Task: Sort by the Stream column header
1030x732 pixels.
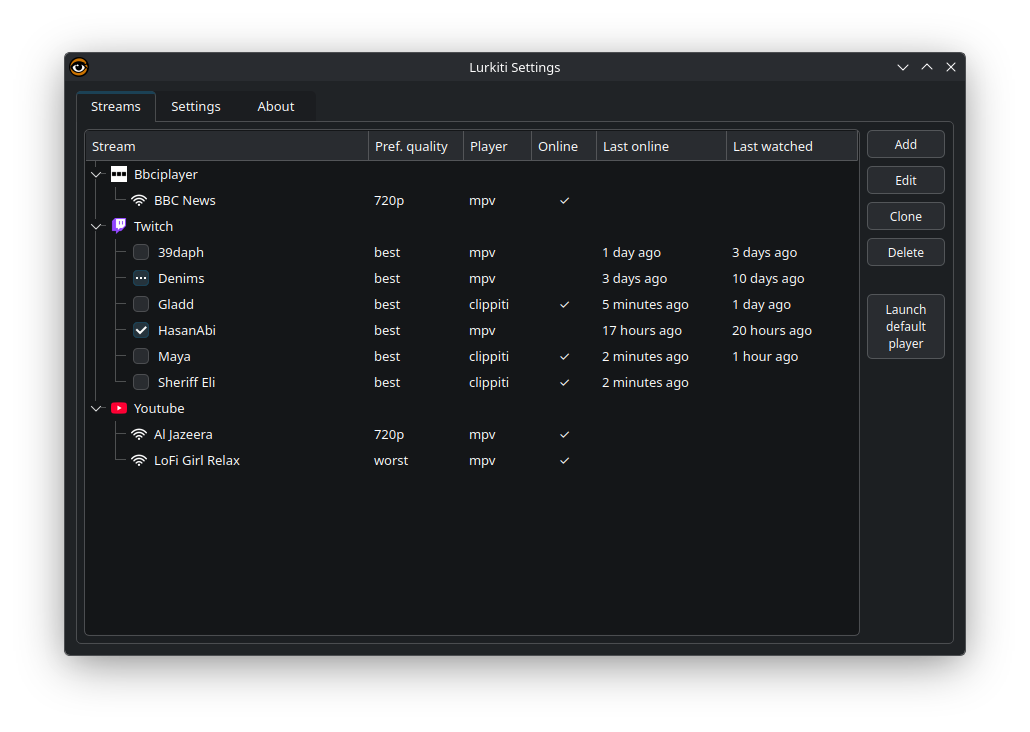Action: [227, 147]
